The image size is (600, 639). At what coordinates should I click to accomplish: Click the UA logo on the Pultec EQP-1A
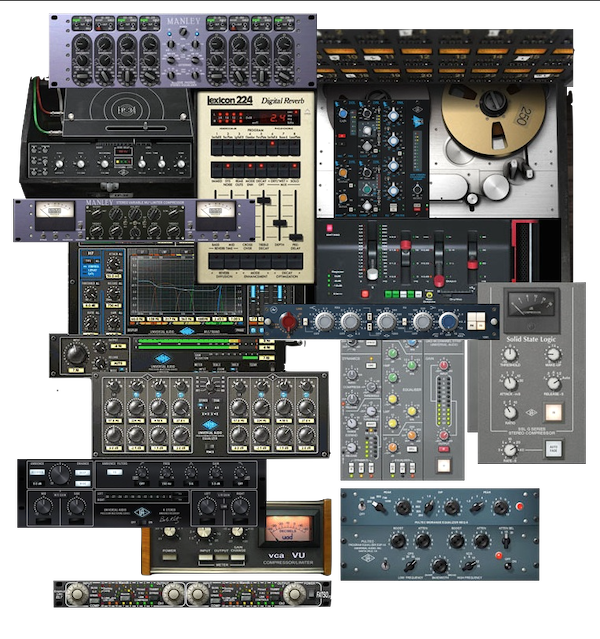tap(367, 557)
